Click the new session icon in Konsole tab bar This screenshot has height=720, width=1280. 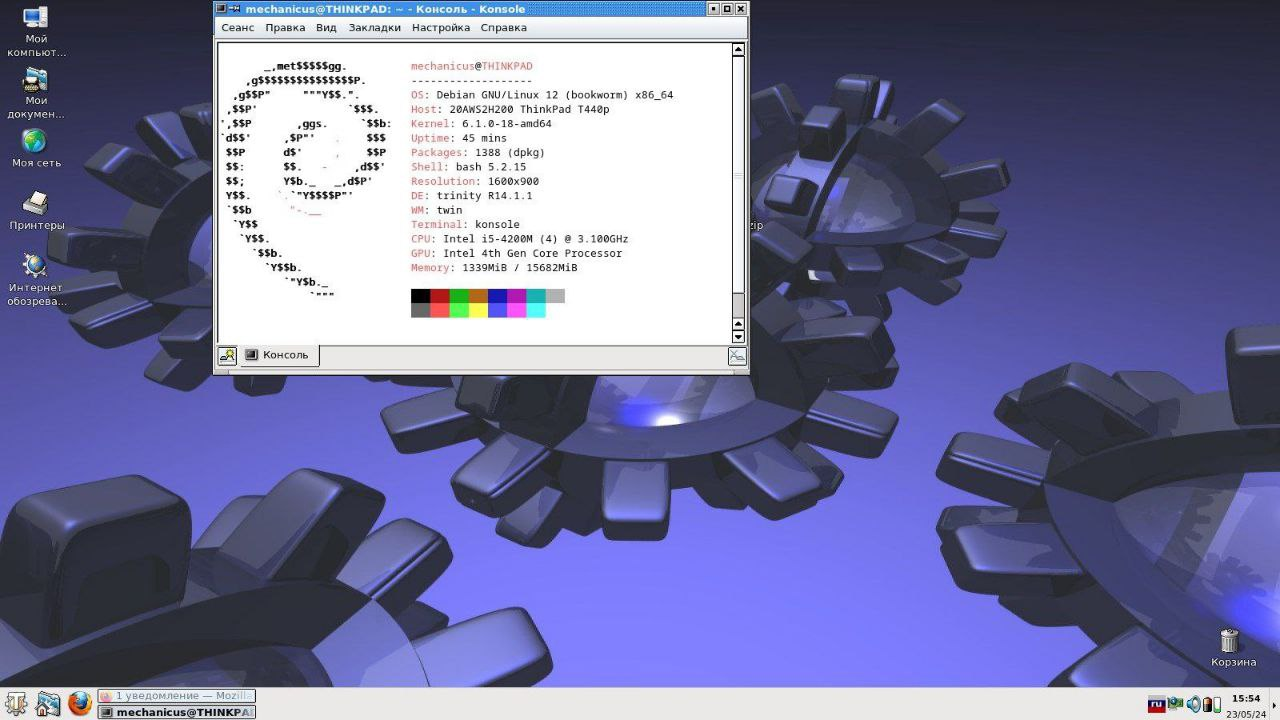pyautogui.click(x=227, y=355)
